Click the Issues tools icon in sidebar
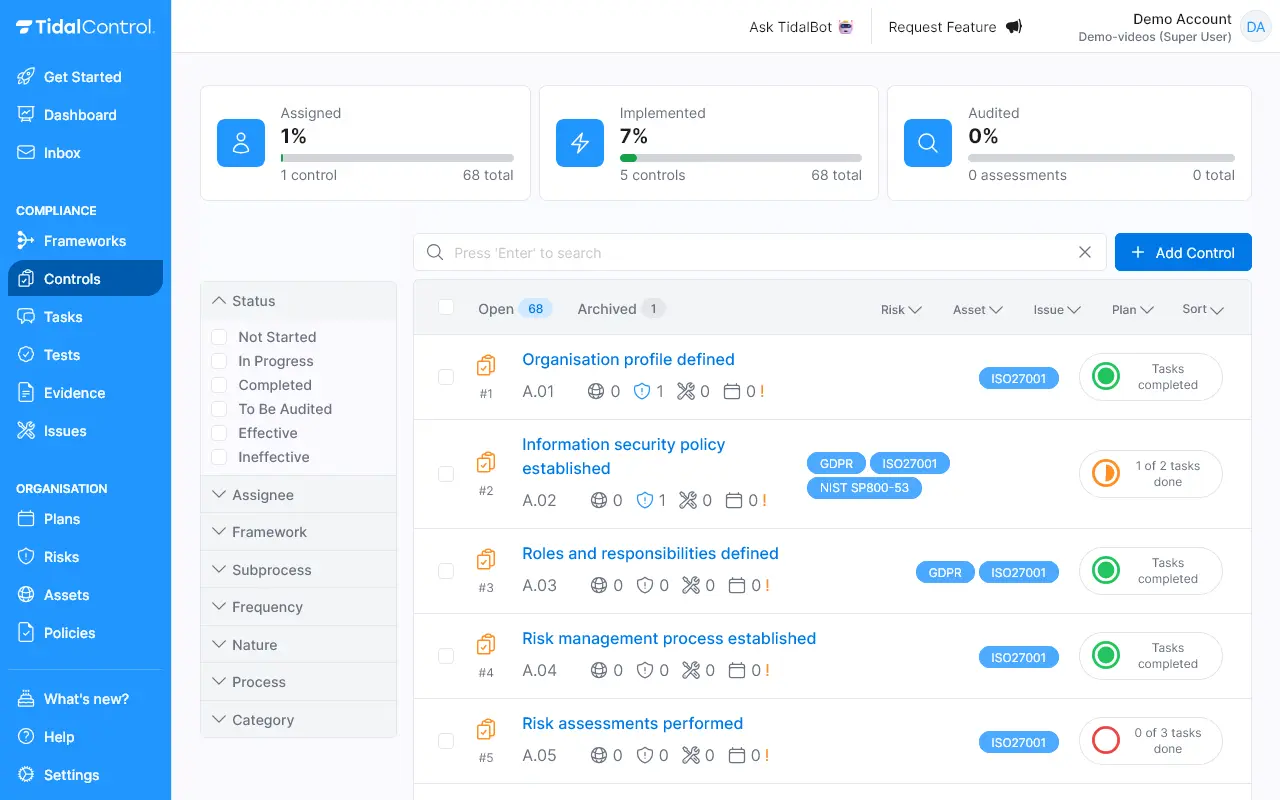Viewport: 1280px width, 800px height. pyautogui.click(x=26, y=431)
